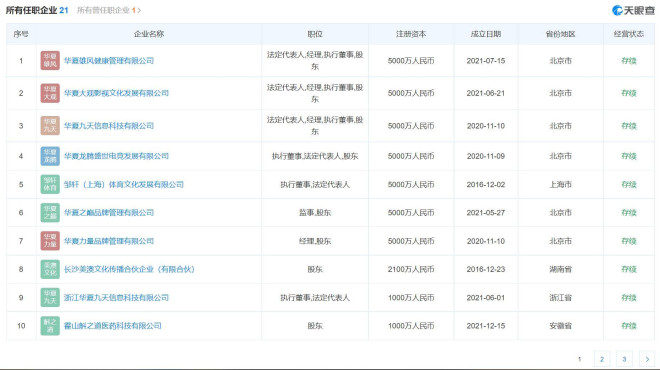
Task: Go to page 2 of results
Action: coord(602,359)
